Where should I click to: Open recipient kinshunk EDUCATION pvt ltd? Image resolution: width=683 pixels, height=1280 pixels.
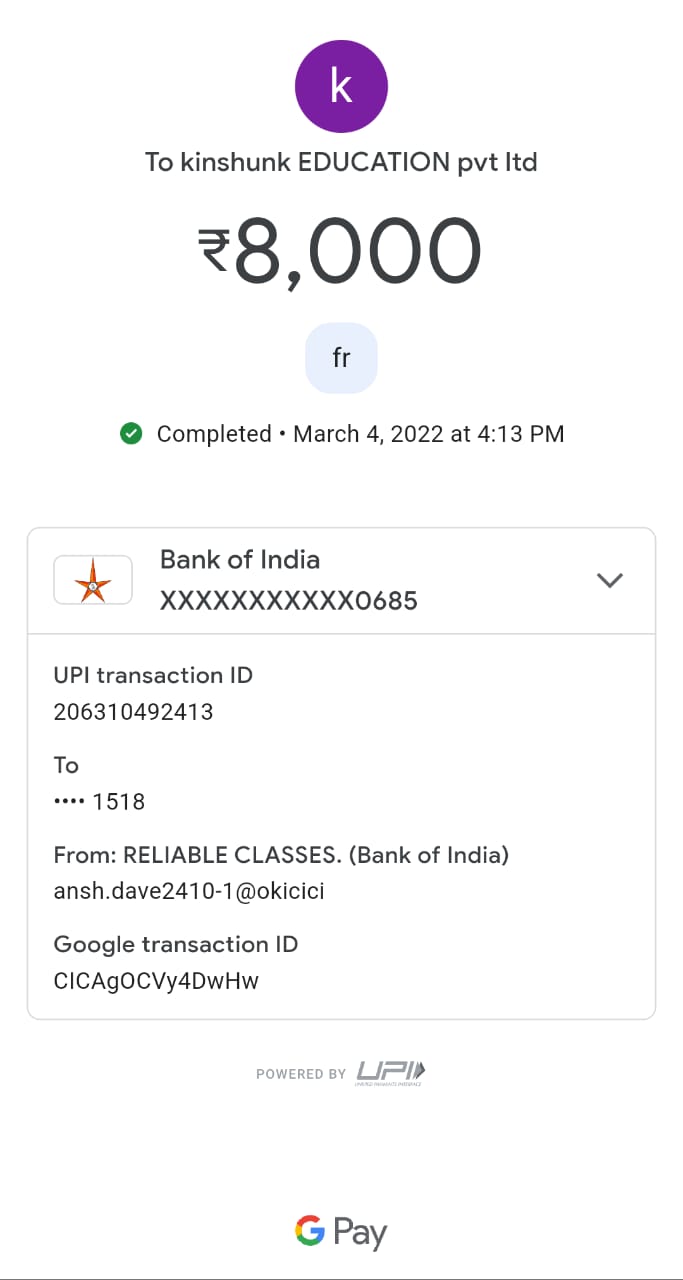tap(341, 162)
